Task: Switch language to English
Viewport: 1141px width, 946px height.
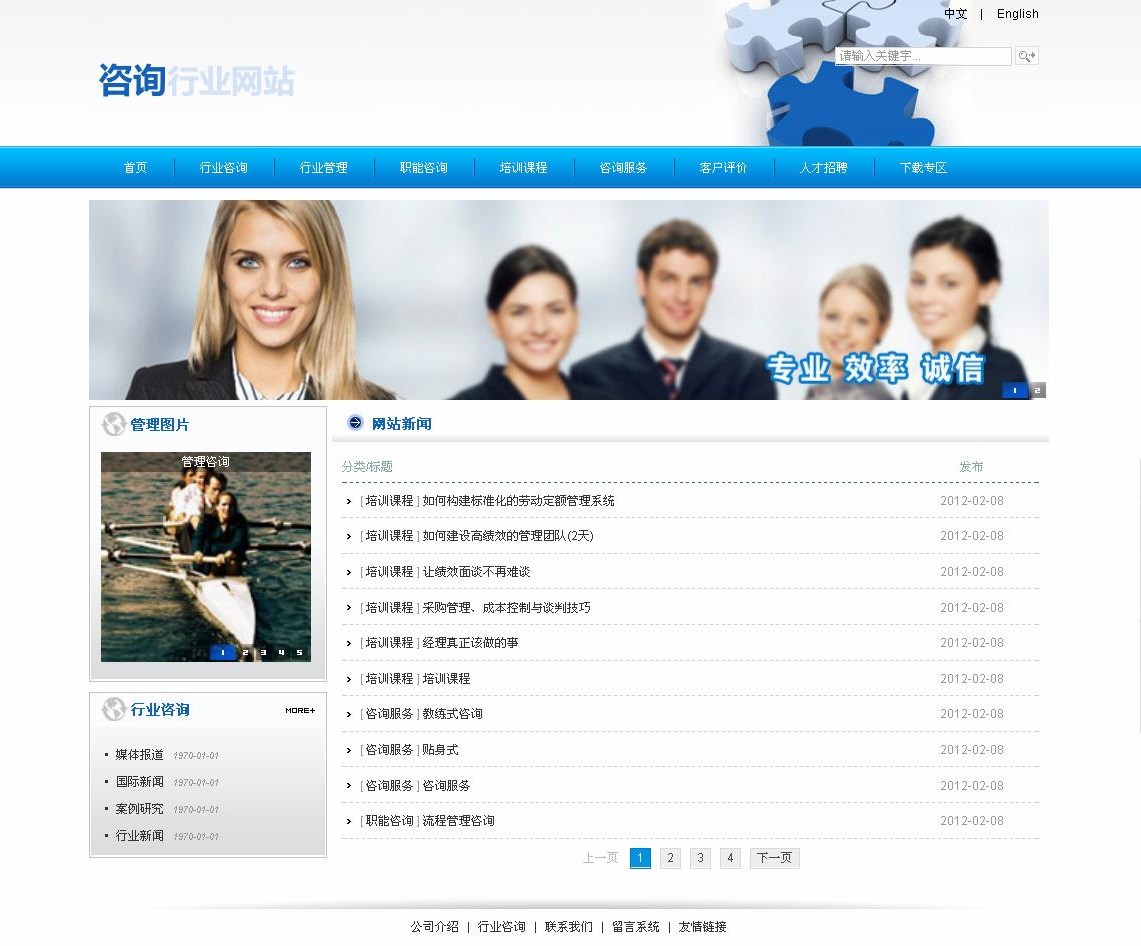Action: 1017,14
